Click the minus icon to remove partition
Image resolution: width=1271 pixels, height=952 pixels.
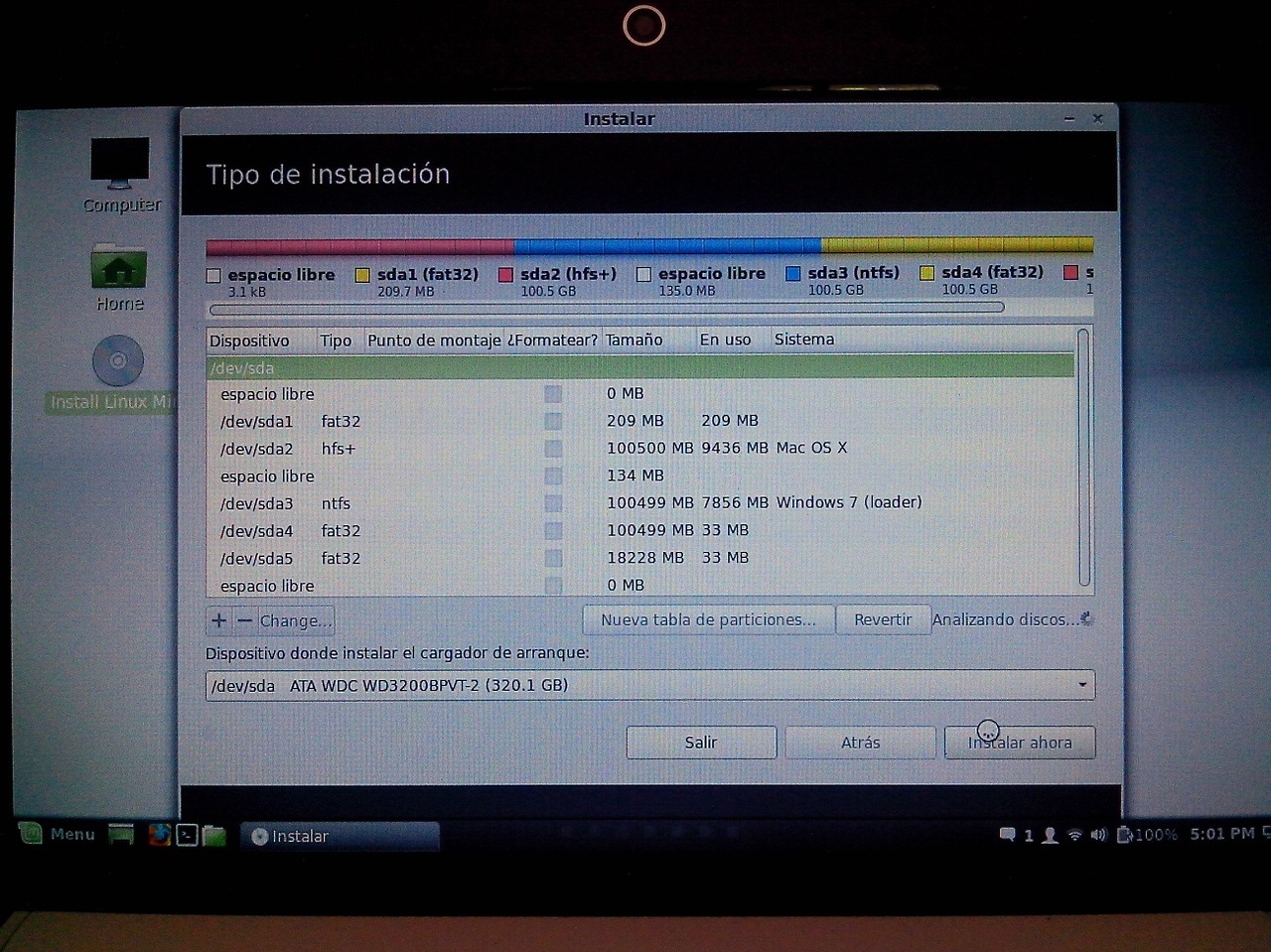pyautogui.click(x=244, y=620)
